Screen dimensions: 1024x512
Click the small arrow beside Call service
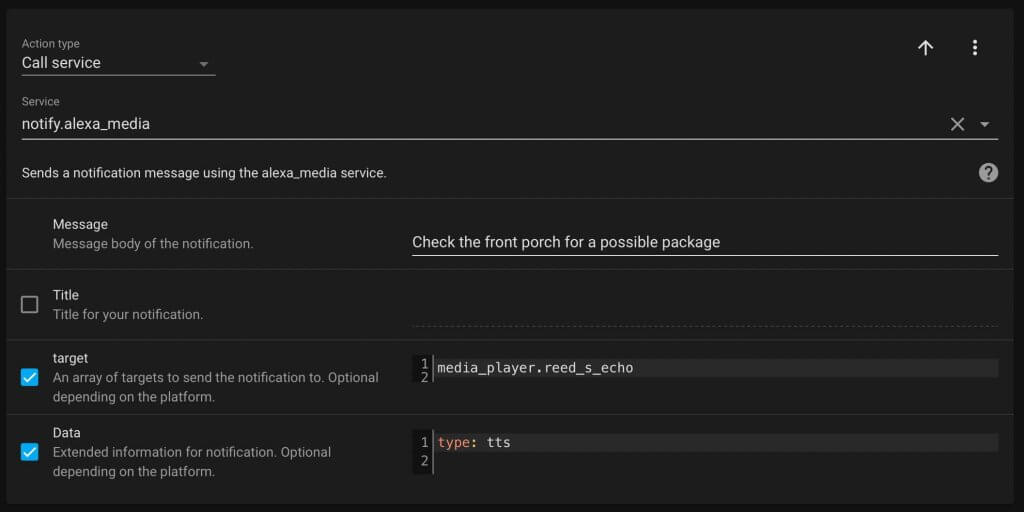[x=204, y=64]
